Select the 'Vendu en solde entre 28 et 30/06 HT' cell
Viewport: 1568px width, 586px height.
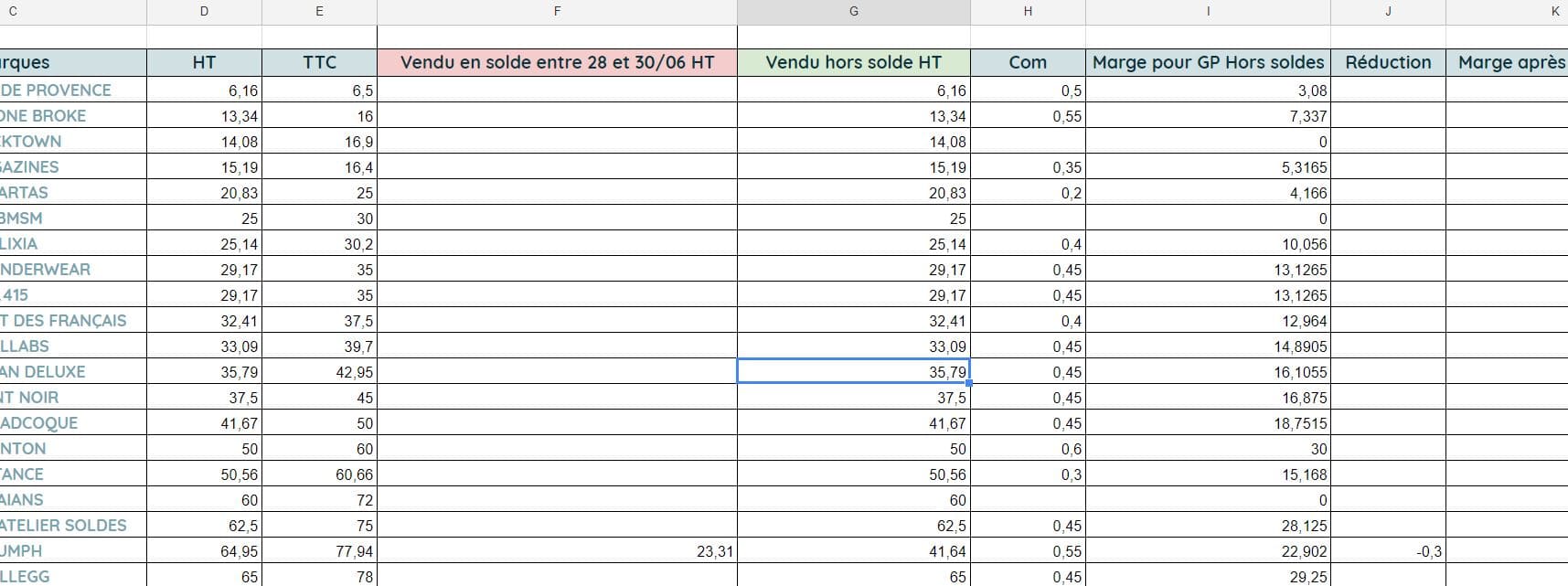pyautogui.click(x=557, y=62)
